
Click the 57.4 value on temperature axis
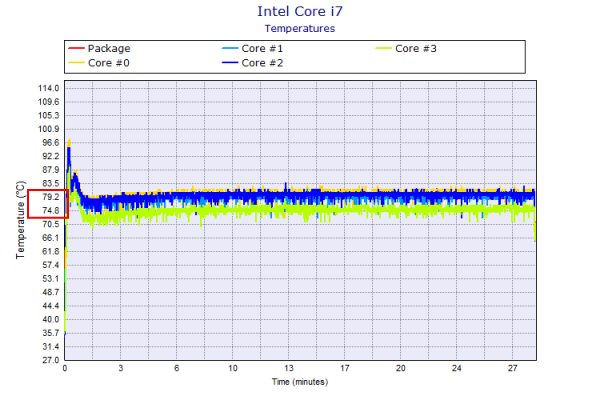tap(51, 265)
